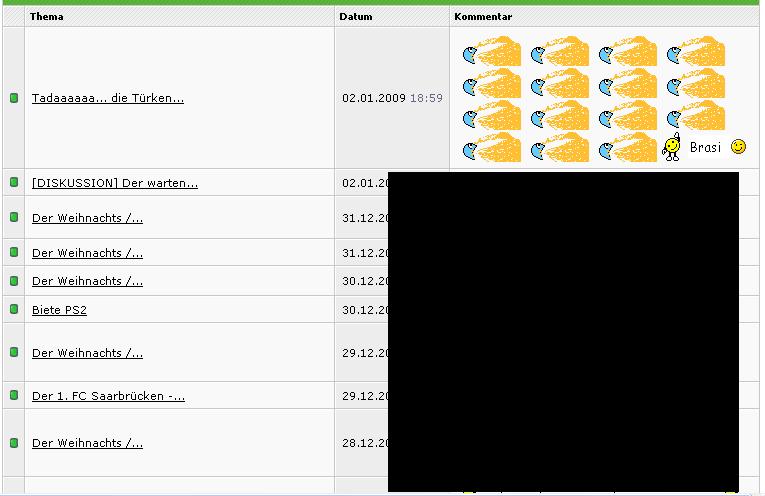Open the Weihnachts thread dated 29.12

click(x=87, y=353)
